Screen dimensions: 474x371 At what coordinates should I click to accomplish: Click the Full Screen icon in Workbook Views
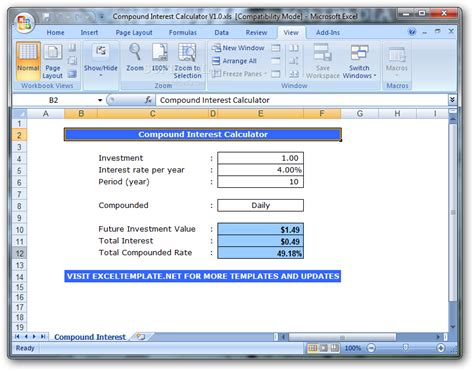pos(72,74)
